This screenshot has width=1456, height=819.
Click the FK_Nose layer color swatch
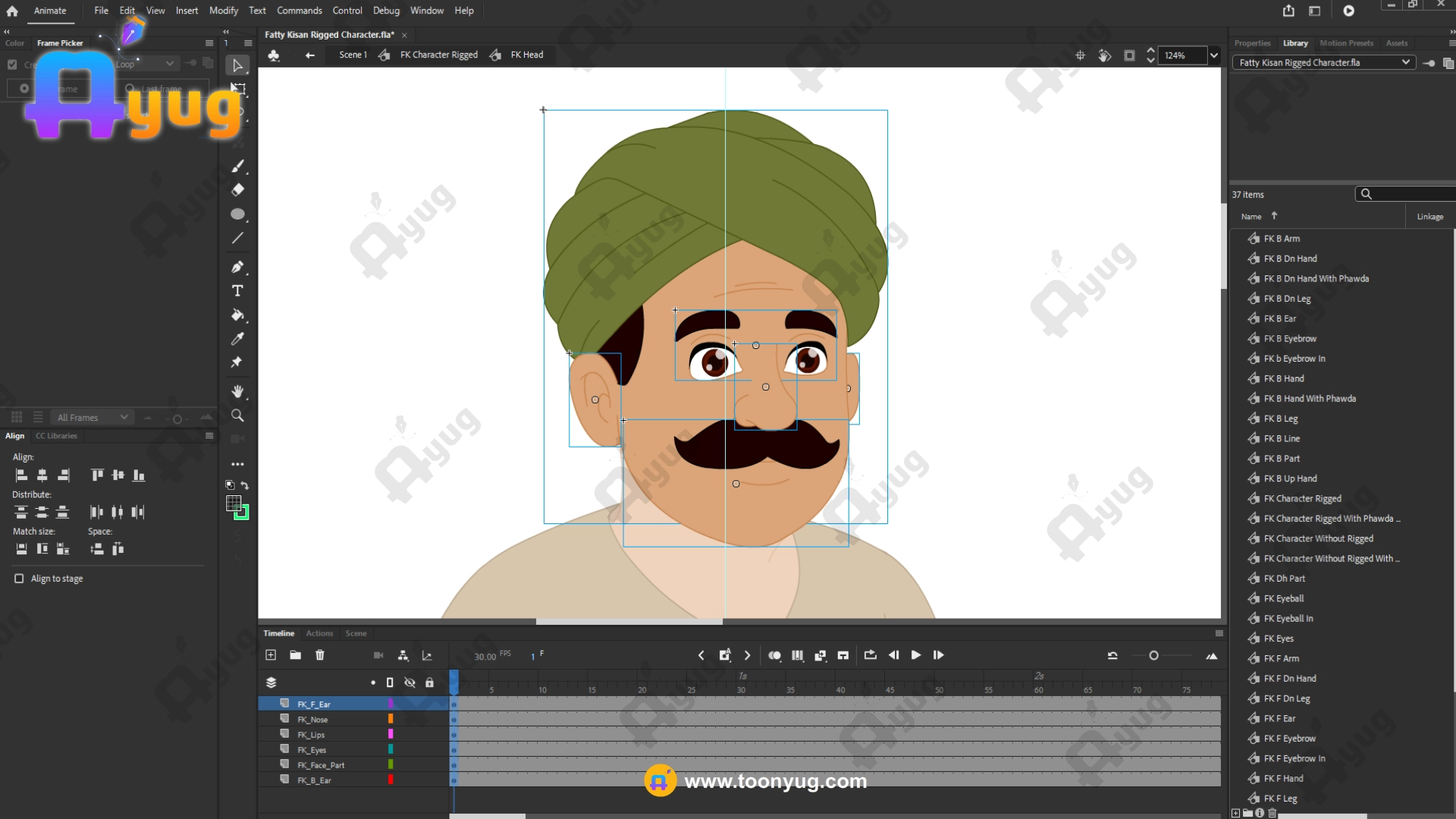[x=391, y=719]
